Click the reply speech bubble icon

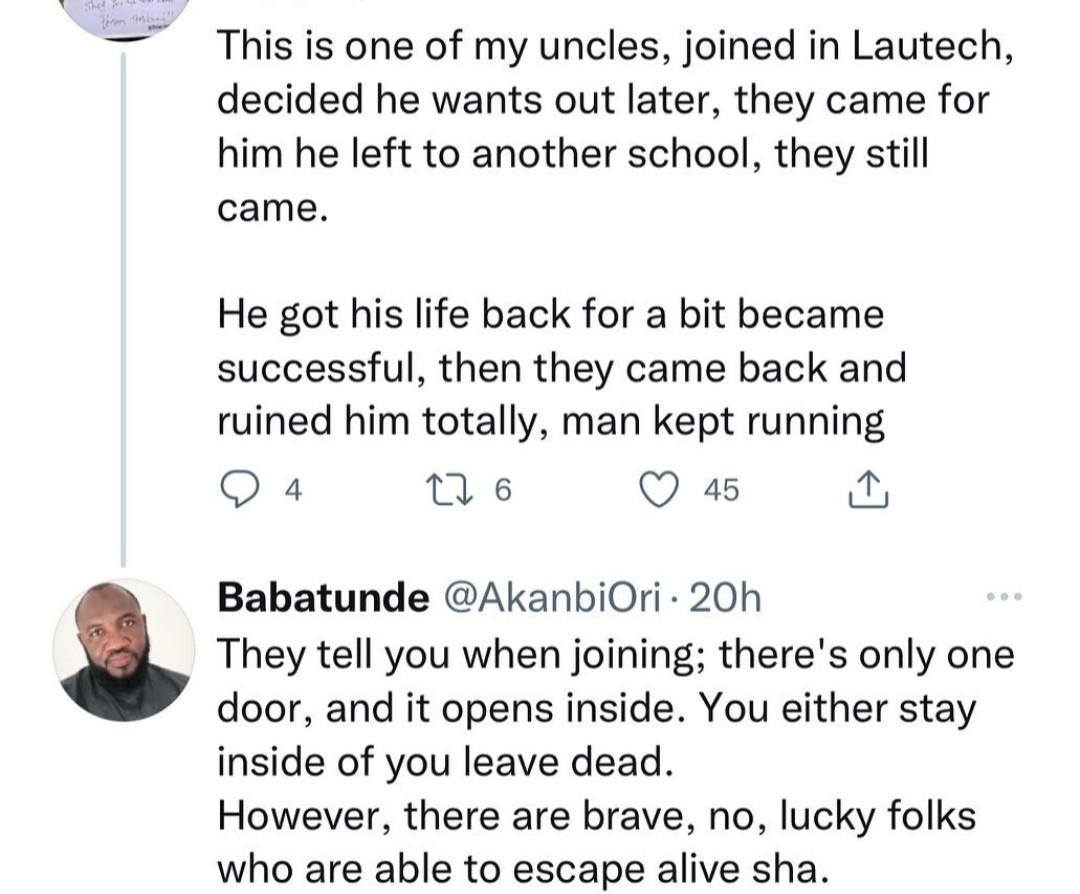coord(238,489)
